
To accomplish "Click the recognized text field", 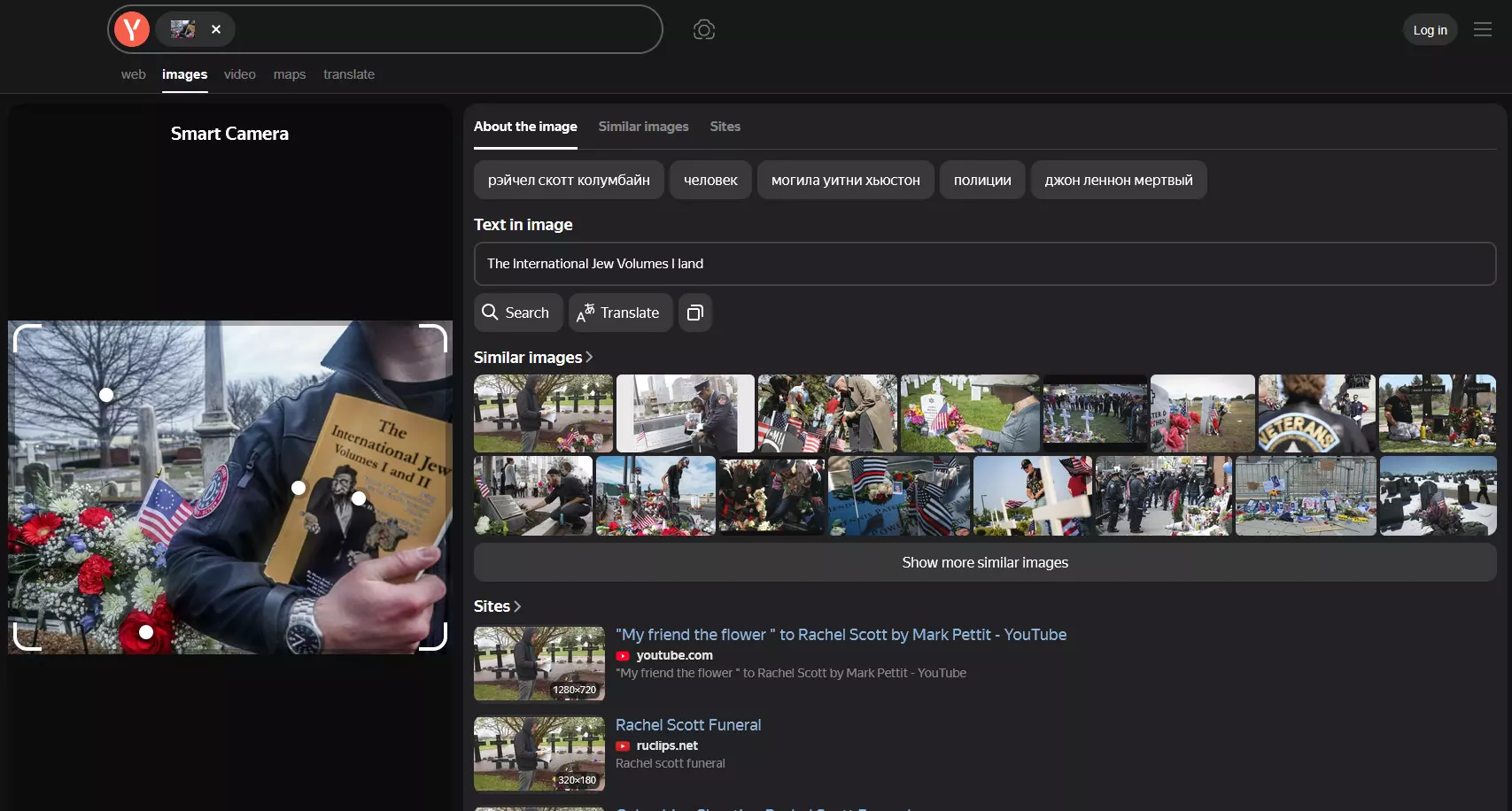I will pos(985,264).
